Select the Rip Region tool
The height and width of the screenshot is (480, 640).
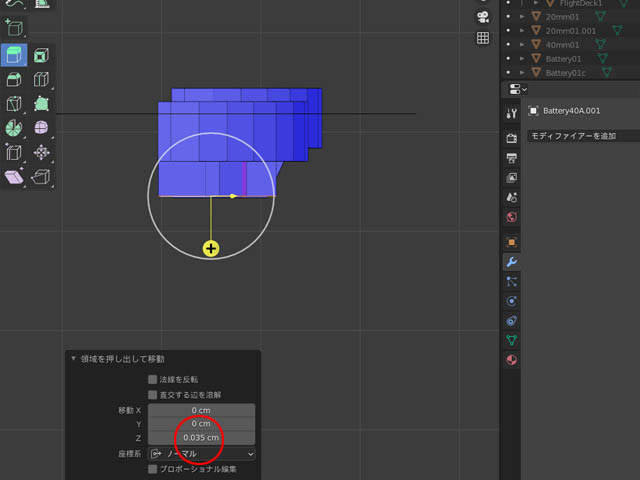[x=41, y=177]
